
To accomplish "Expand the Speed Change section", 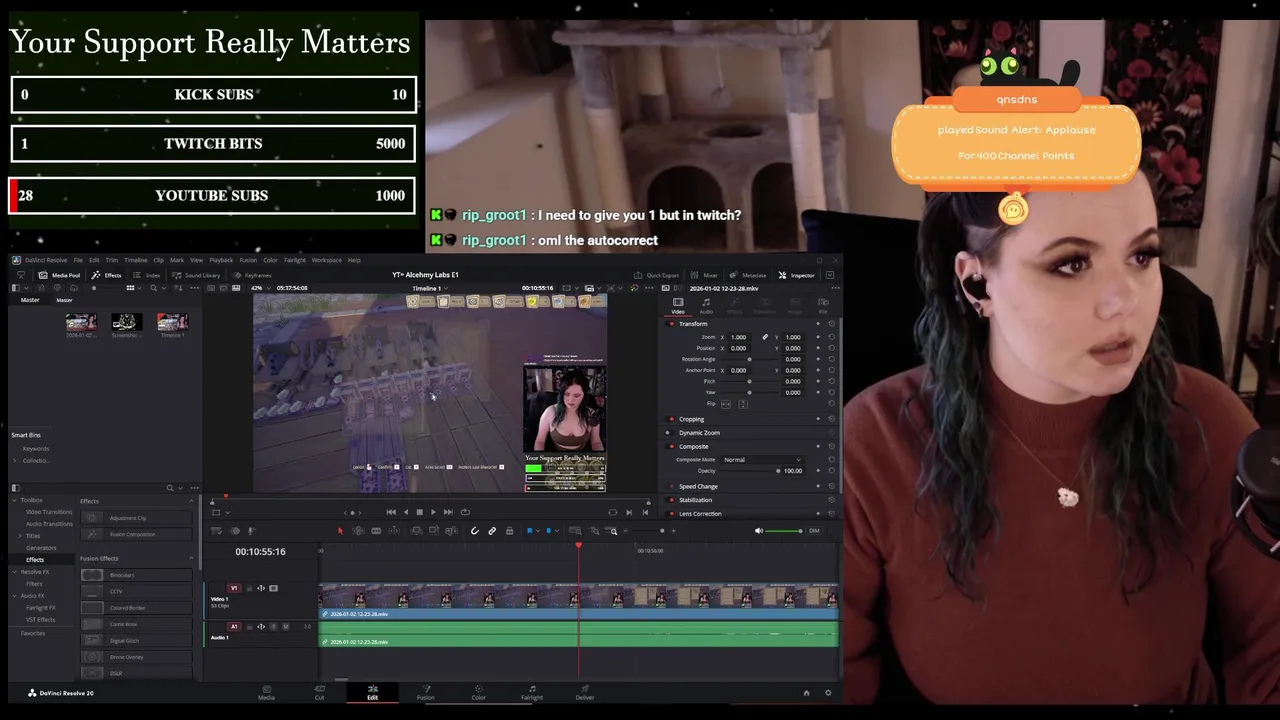I will (x=698, y=486).
